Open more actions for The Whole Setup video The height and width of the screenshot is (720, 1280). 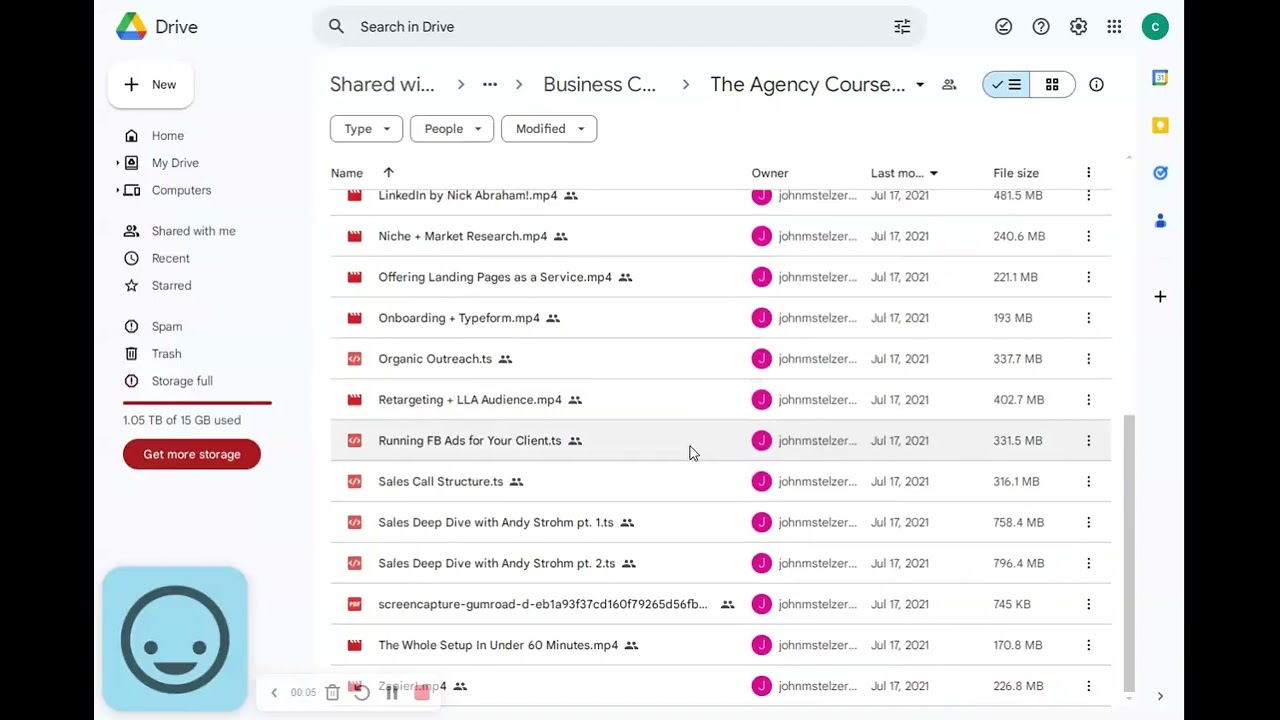(x=1088, y=645)
